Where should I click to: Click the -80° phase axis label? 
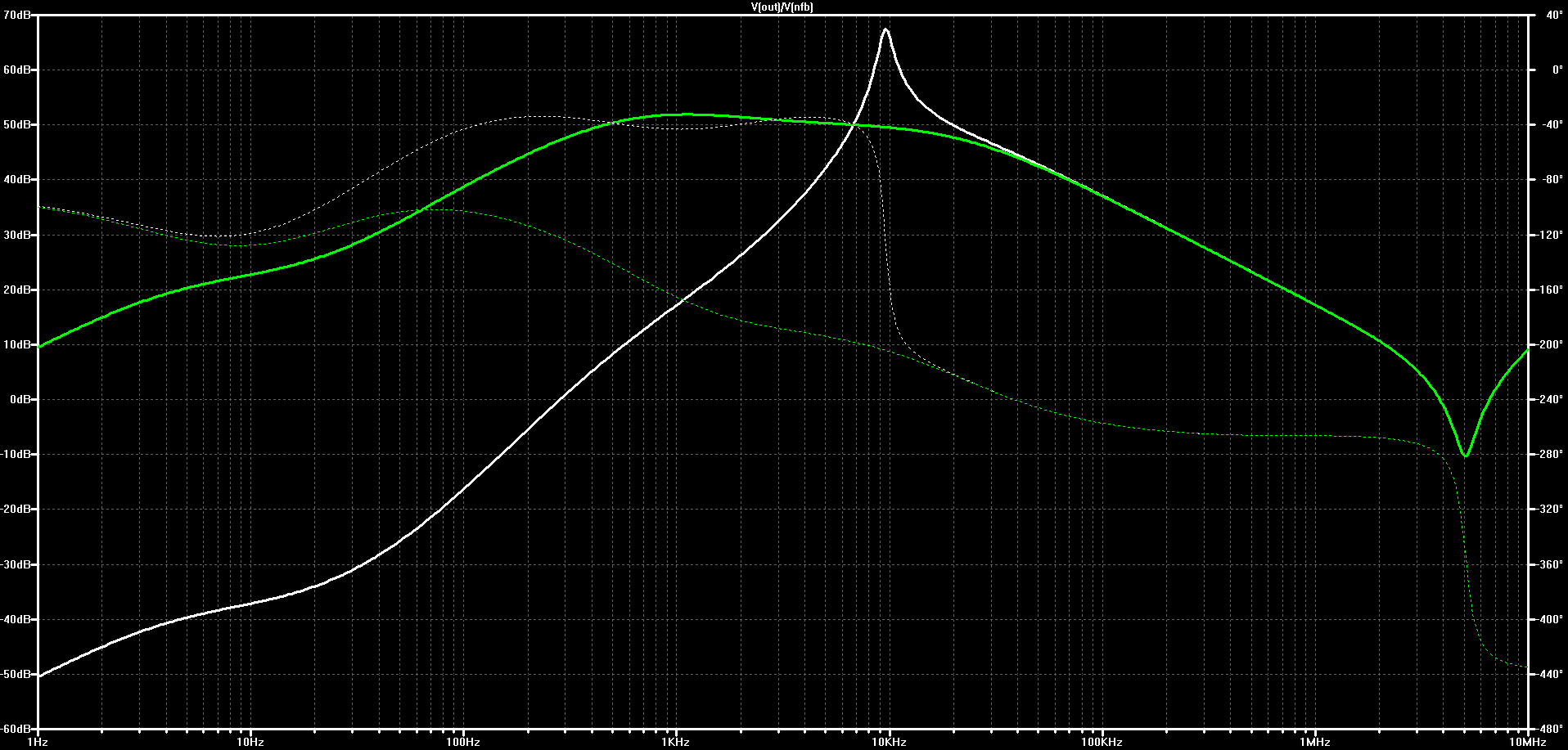click(x=1552, y=179)
